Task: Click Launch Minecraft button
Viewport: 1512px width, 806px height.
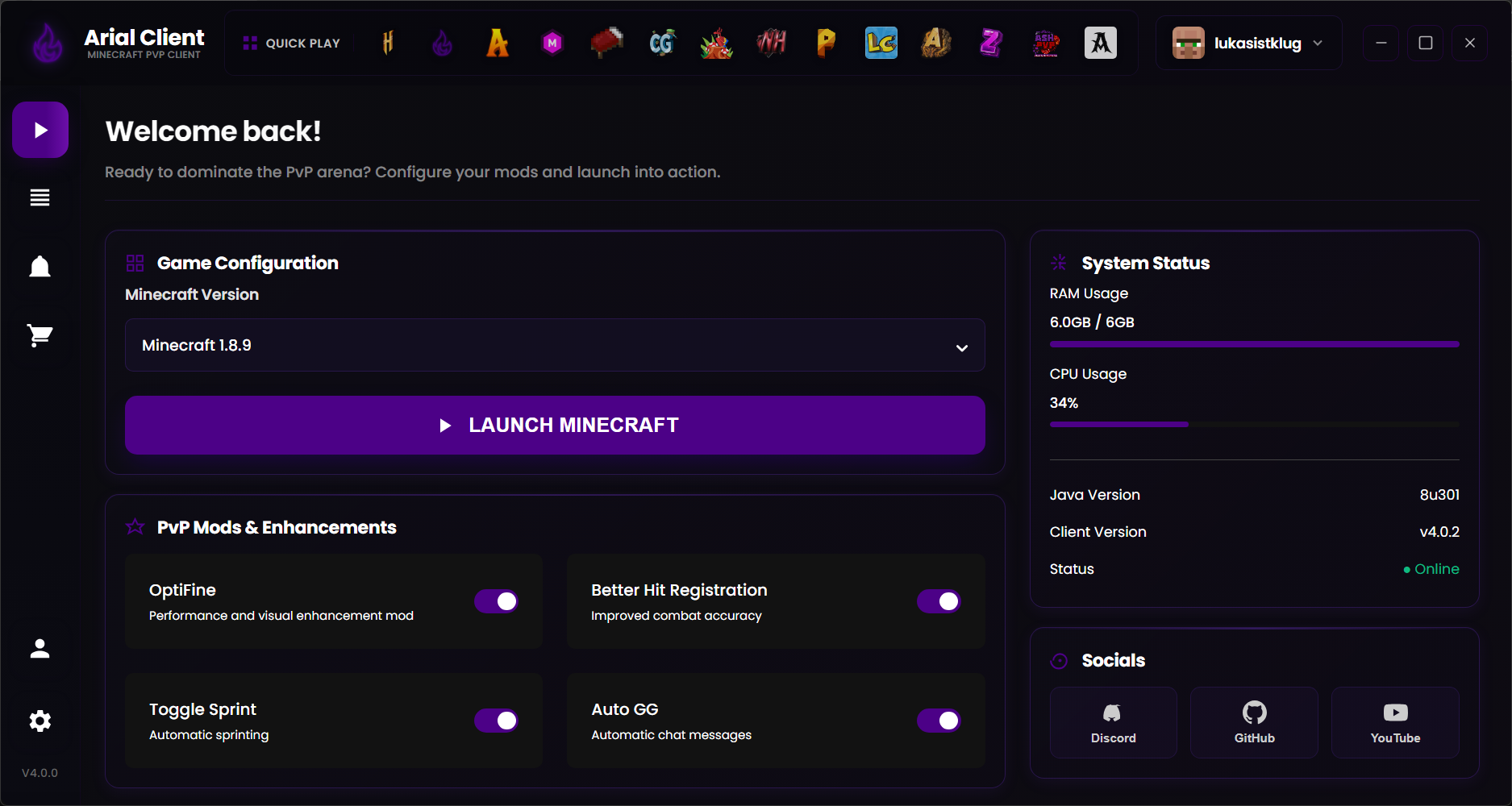Action: 555,425
